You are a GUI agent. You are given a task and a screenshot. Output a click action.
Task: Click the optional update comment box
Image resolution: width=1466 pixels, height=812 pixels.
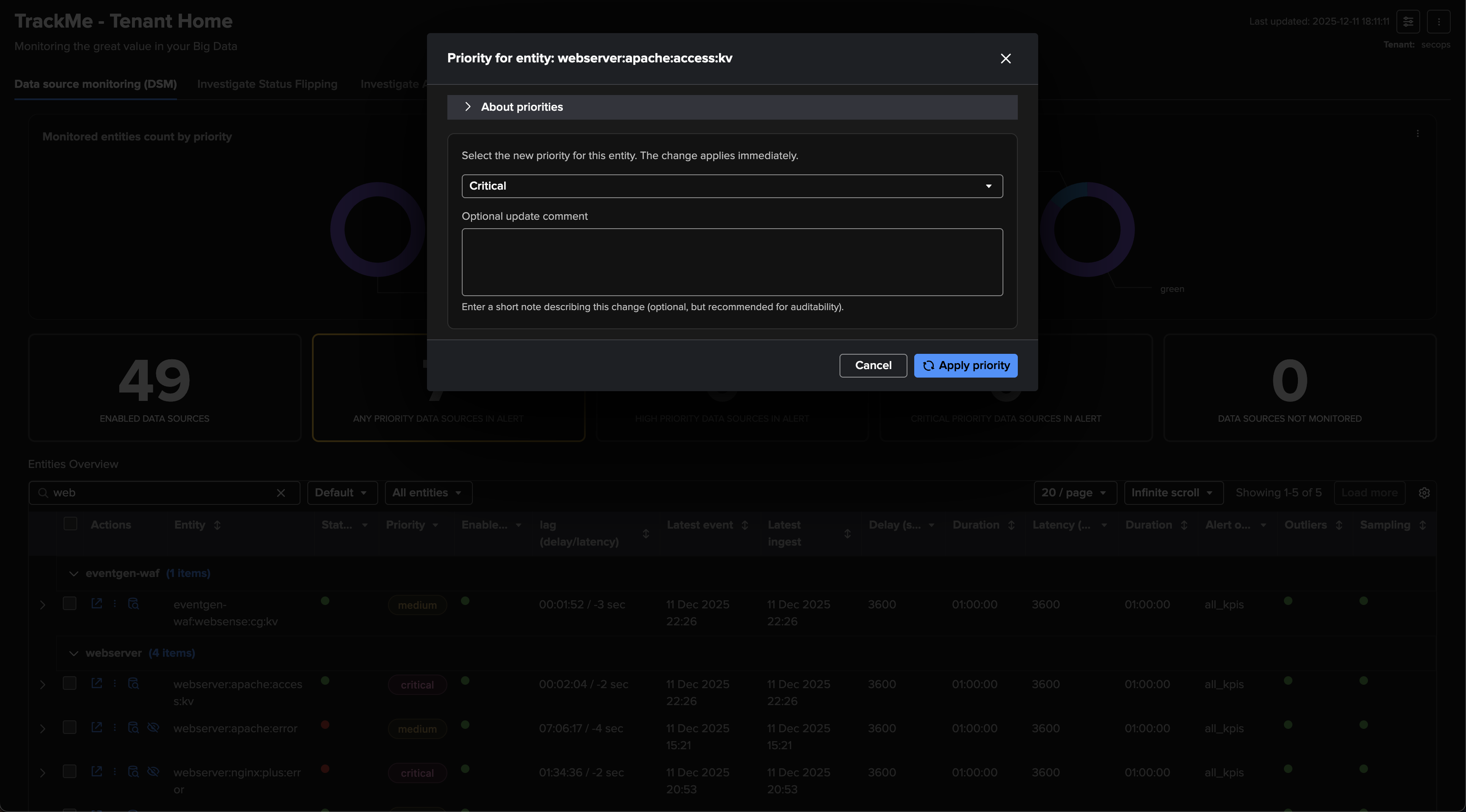click(x=732, y=262)
